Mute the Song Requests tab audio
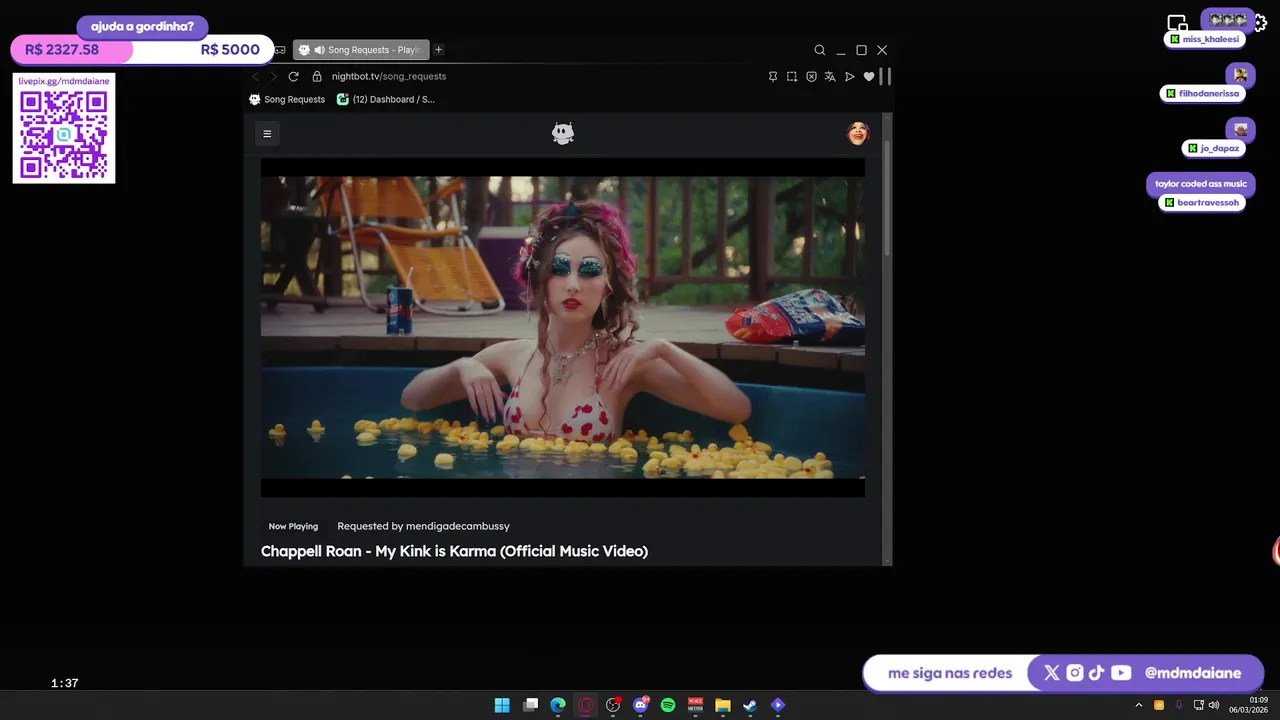1280x720 pixels. coord(319,50)
